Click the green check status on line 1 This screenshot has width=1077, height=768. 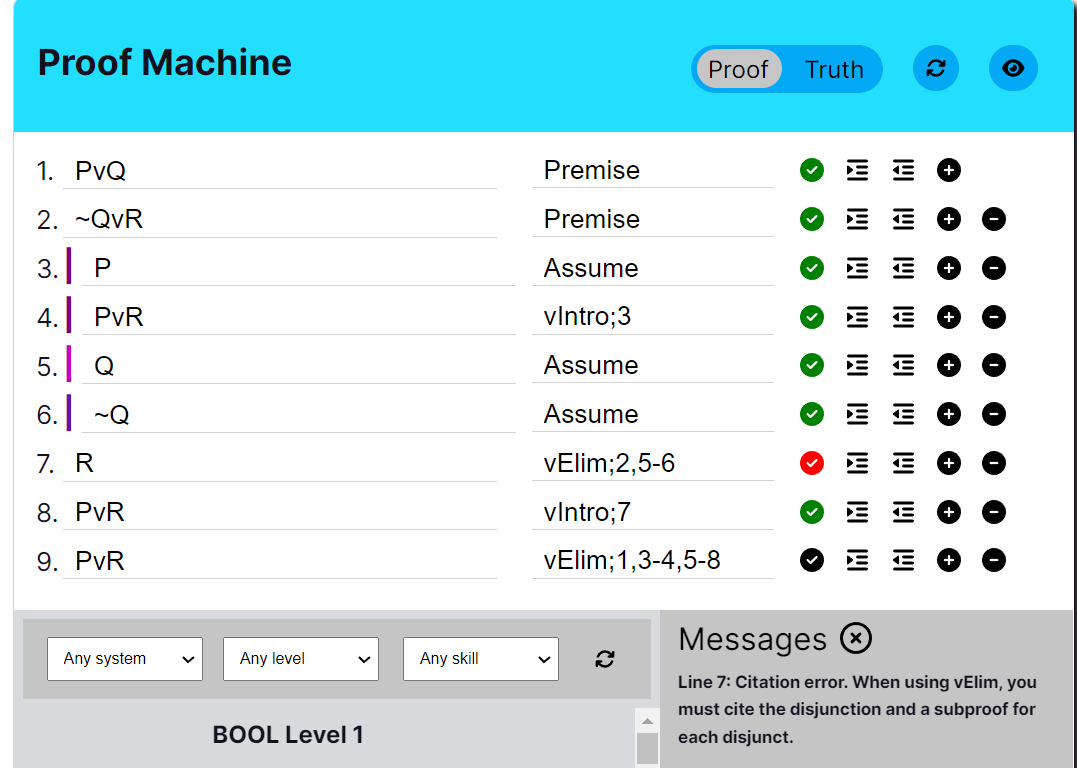(x=811, y=170)
